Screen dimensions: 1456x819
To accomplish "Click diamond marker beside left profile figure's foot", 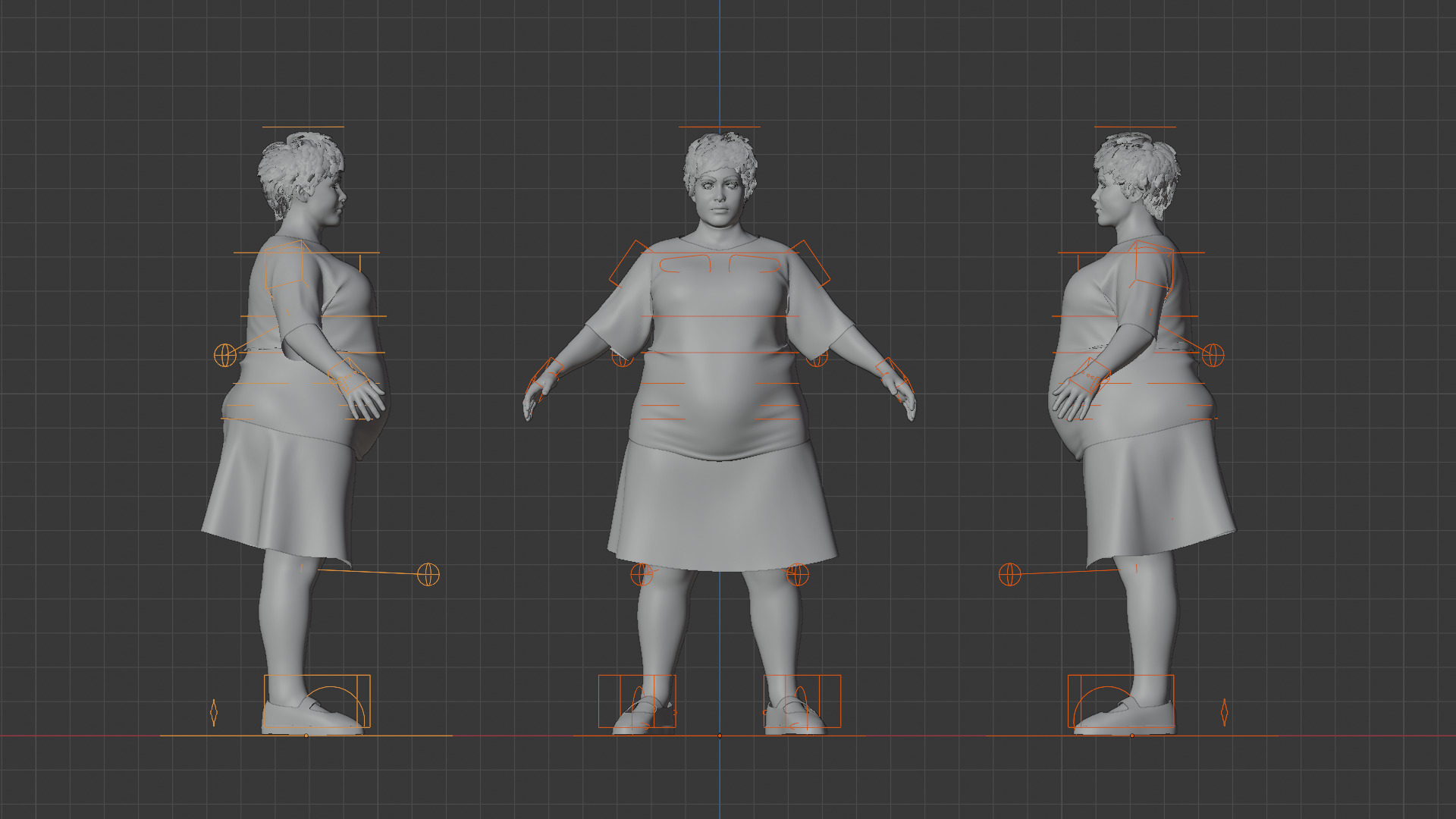I will click(214, 713).
